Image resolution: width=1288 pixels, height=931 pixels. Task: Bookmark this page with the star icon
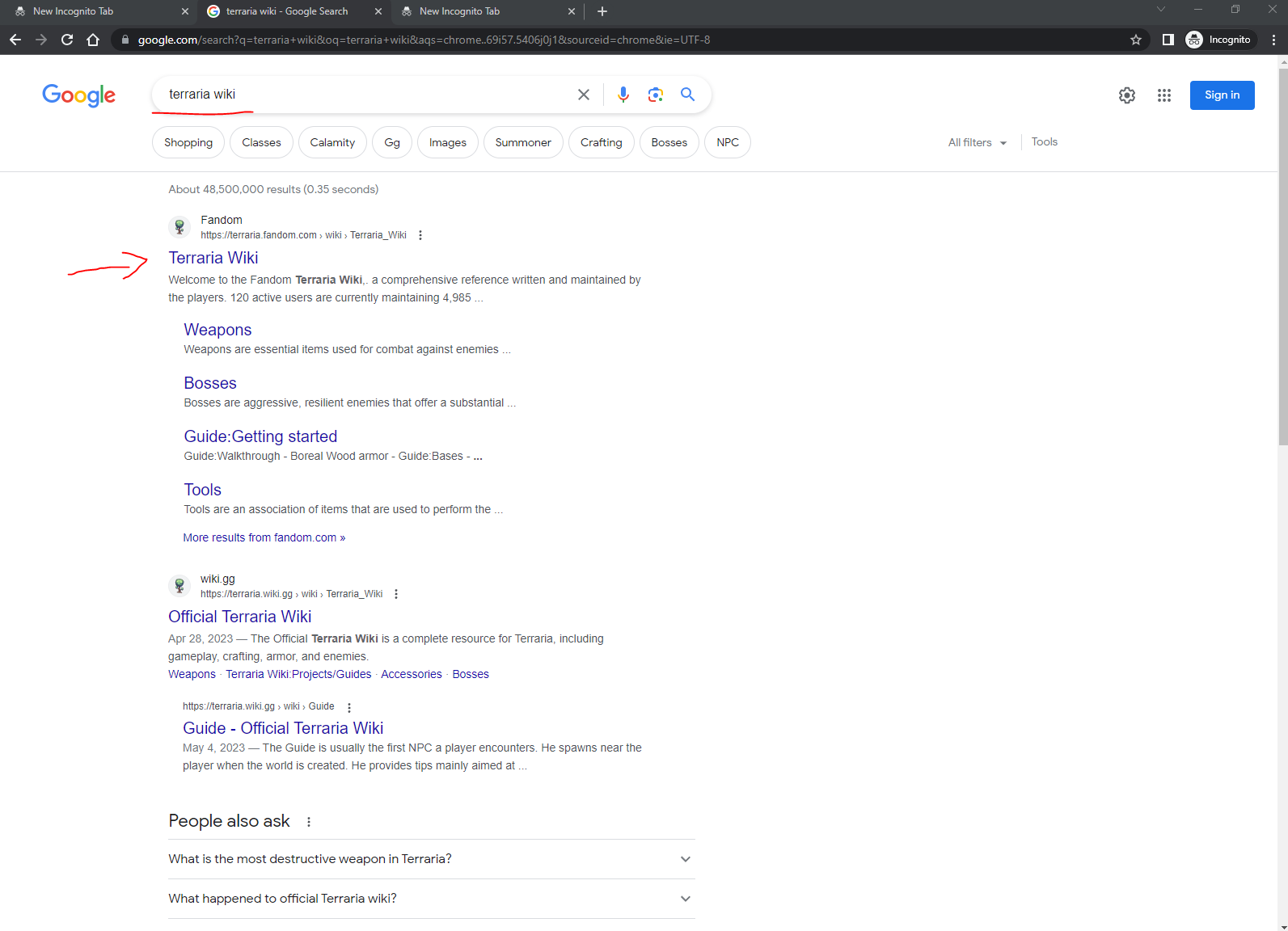[x=1136, y=40]
